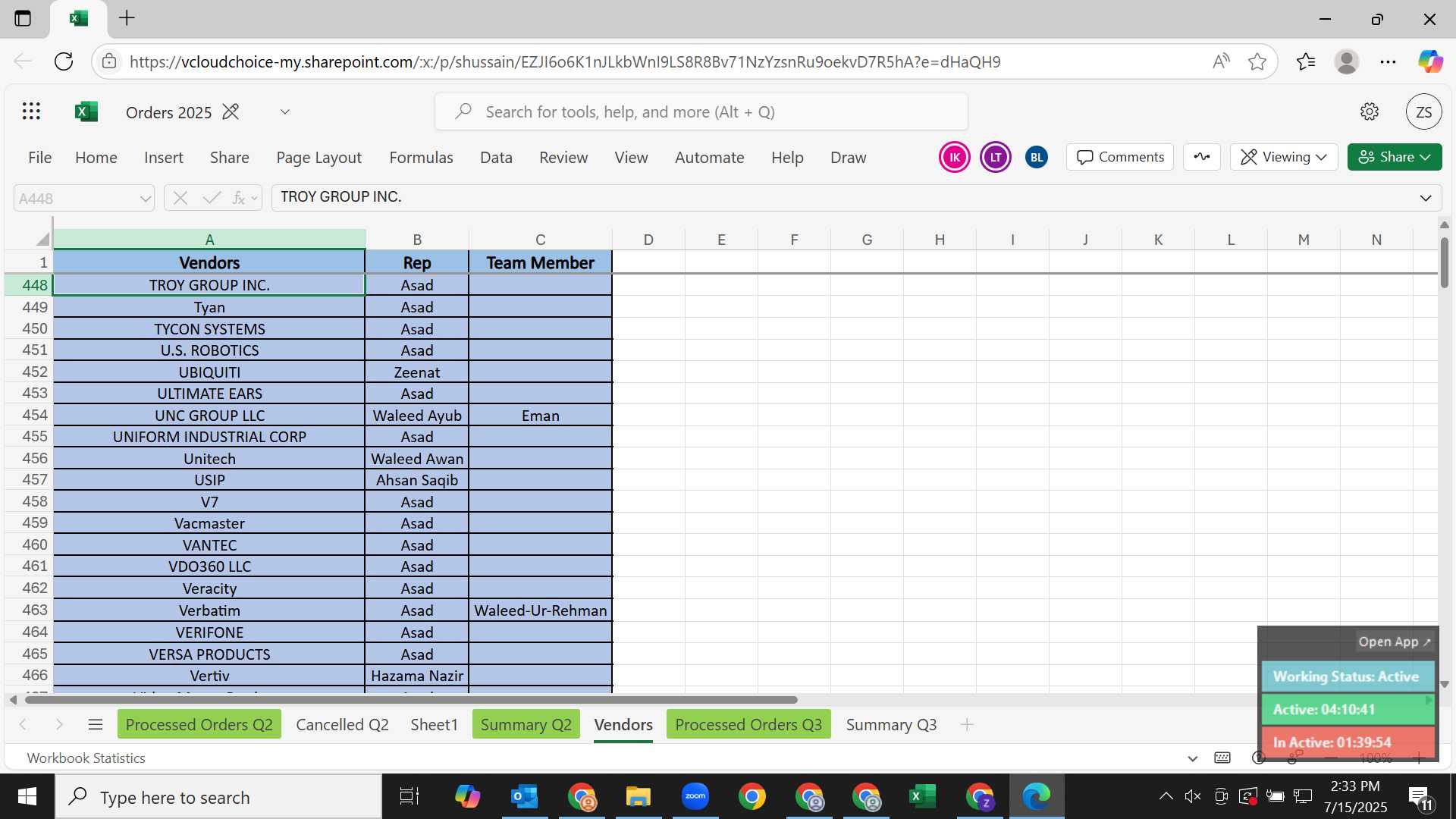The image size is (1456, 819).
Task: Open the Automate ribbon tab
Action: tap(709, 157)
